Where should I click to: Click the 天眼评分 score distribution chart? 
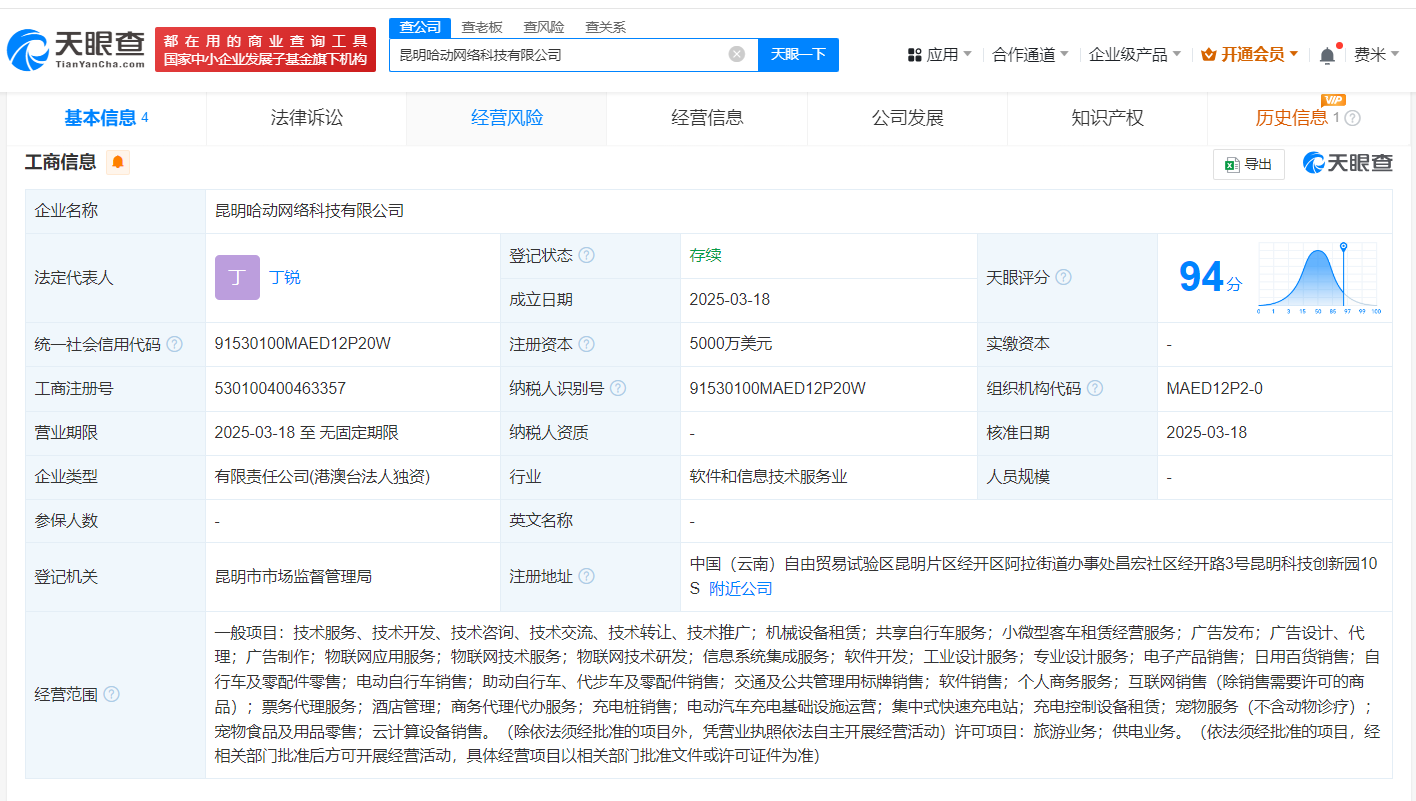point(1319,278)
